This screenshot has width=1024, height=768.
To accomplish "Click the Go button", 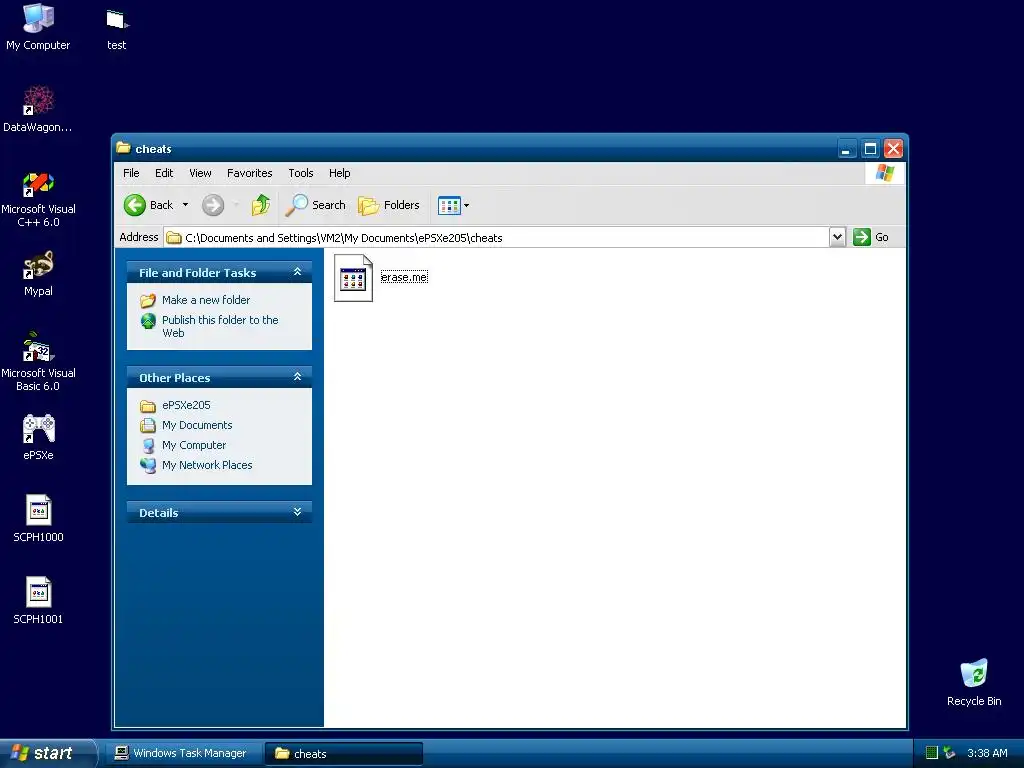I will (x=871, y=237).
